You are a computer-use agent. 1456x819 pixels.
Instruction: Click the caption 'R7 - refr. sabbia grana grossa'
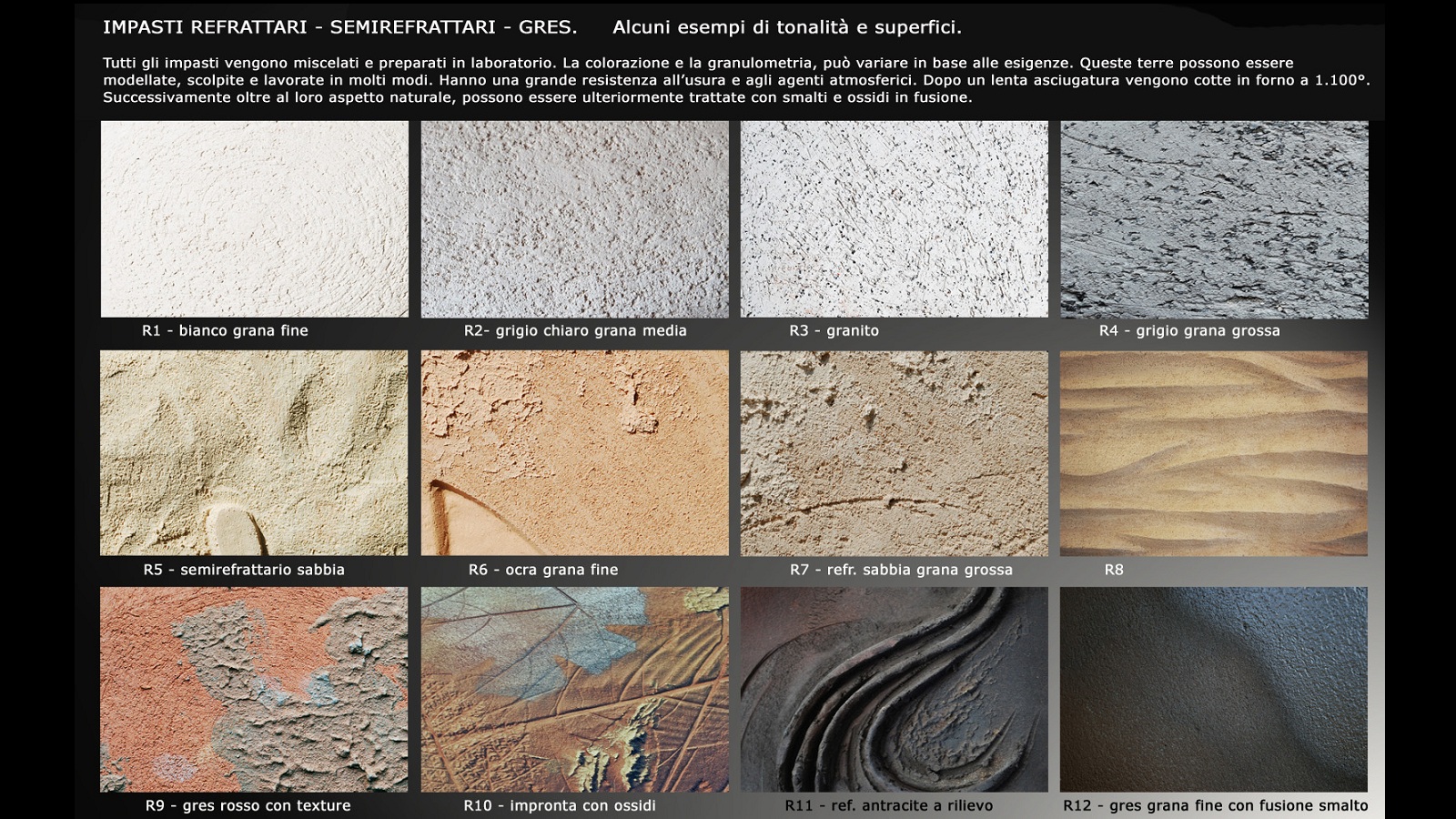click(901, 570)
